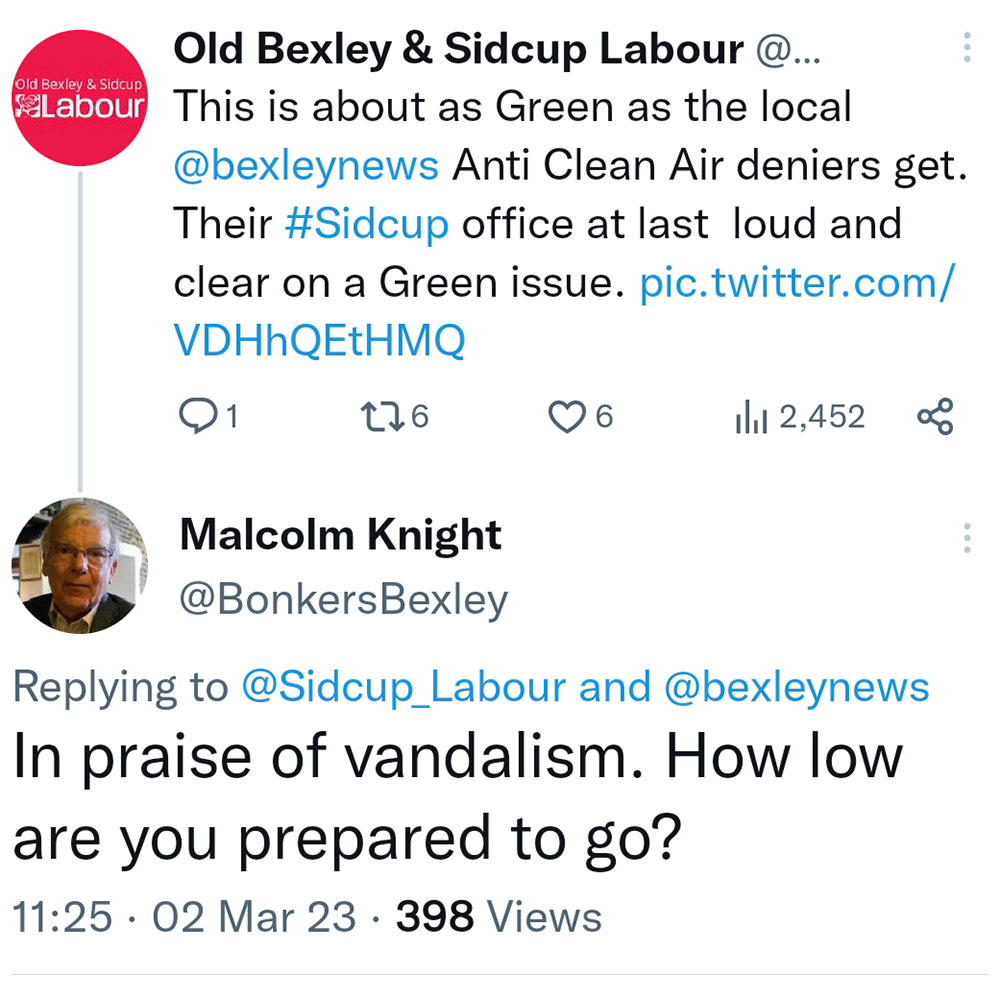Open the 398 Views count

pyautogui.click(x=498, y=917)
